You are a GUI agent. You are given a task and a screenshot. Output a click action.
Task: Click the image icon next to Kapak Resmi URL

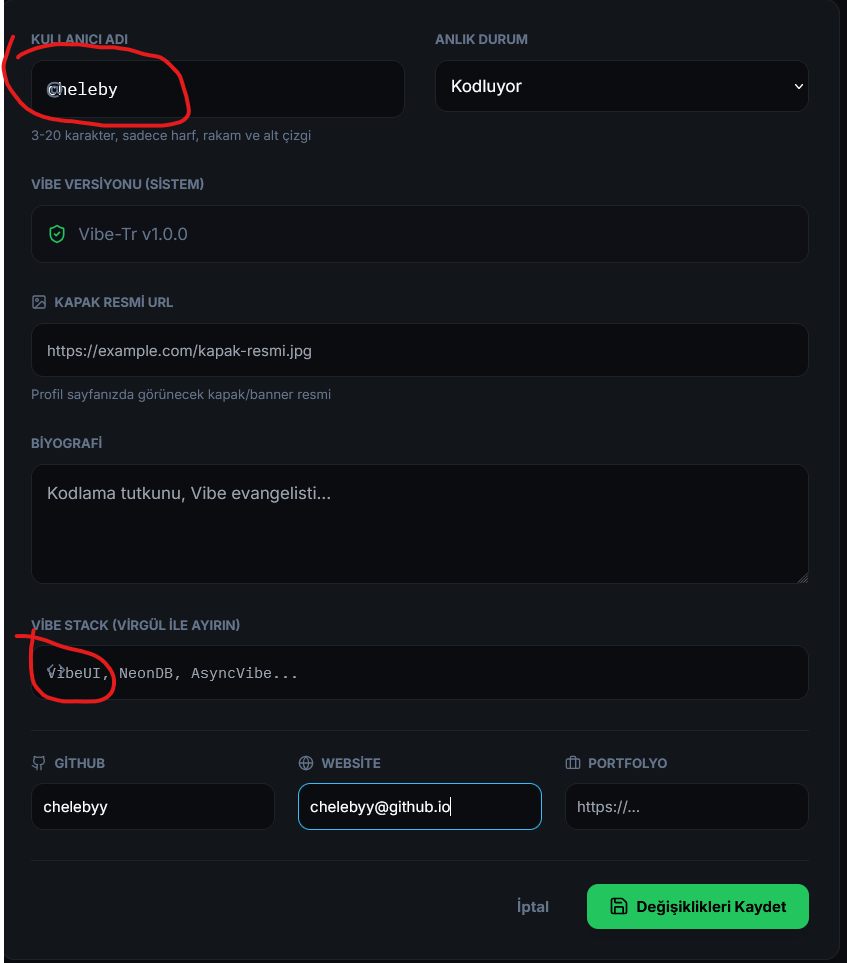click(39, 302)
